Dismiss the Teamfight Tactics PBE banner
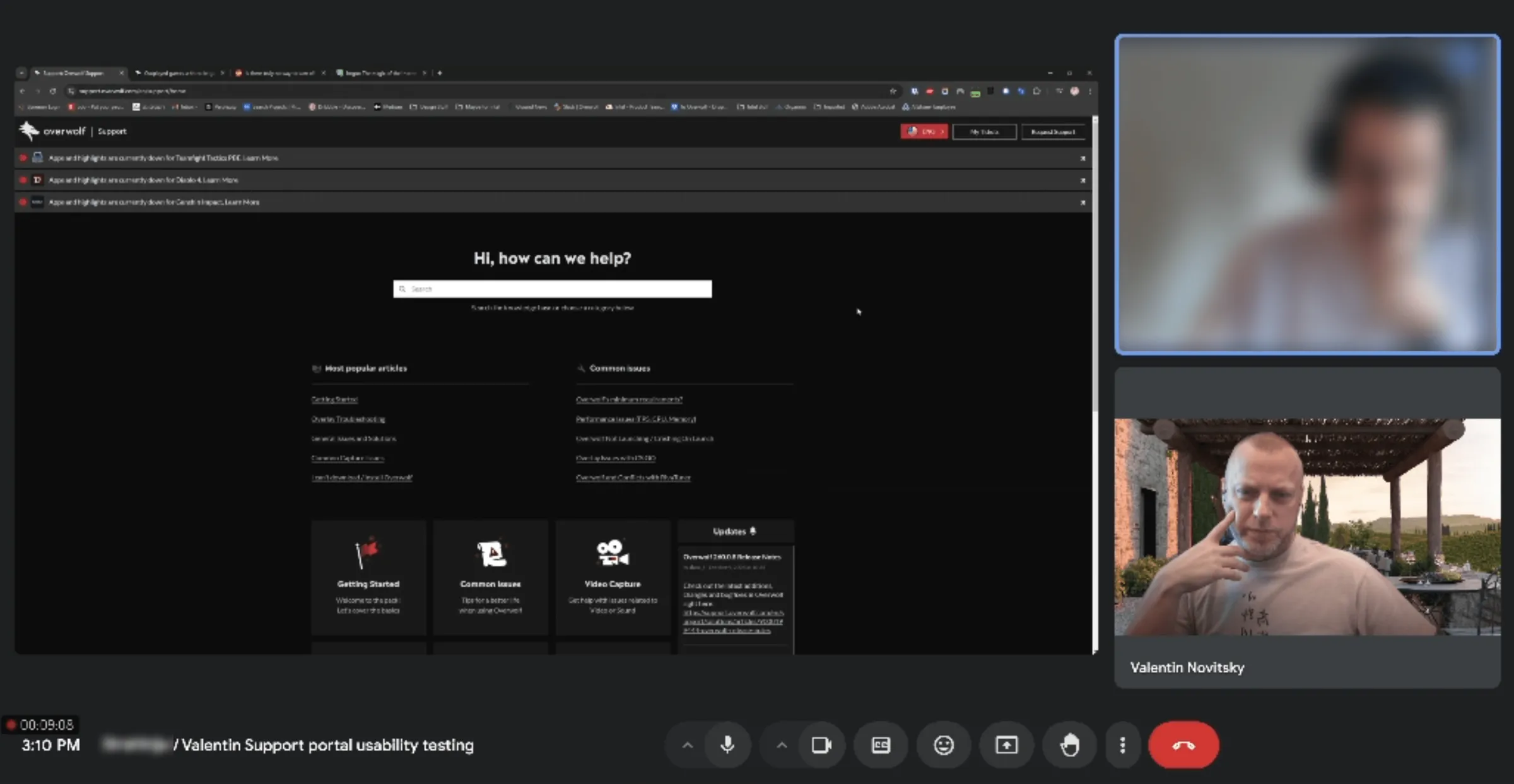 pos(1083,158)
